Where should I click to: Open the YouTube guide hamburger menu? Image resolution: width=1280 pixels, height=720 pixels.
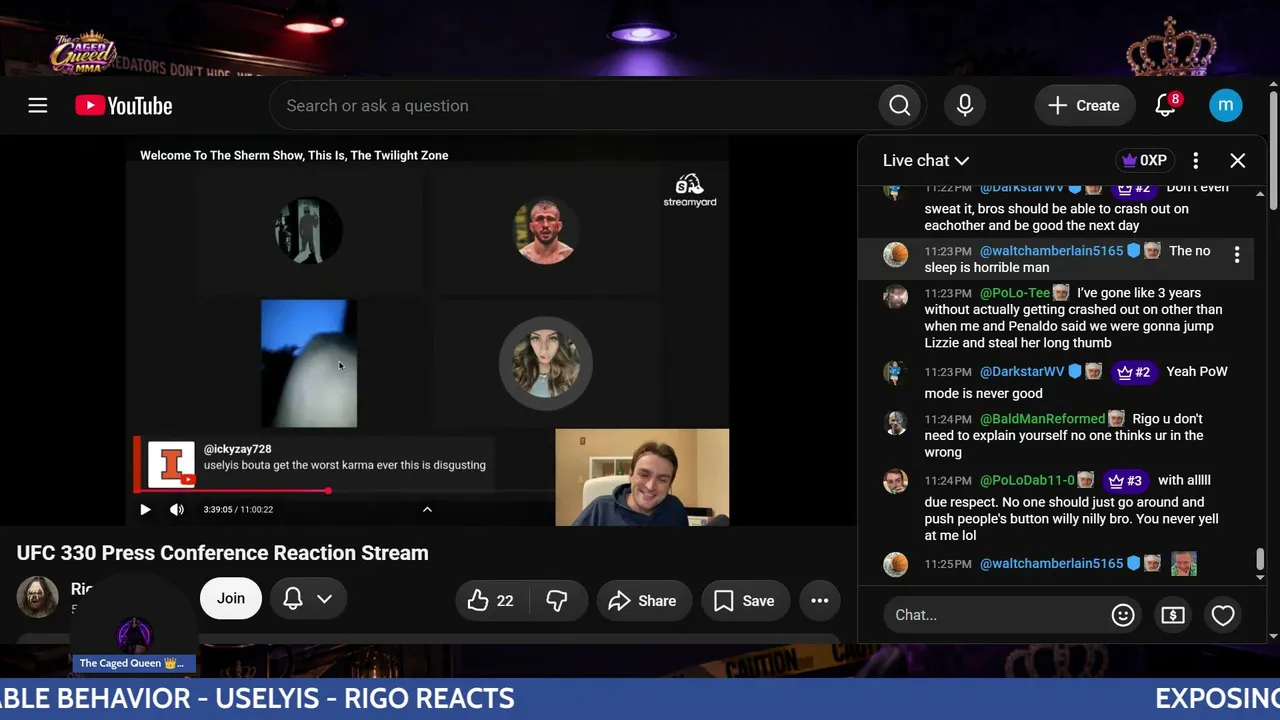tap(38, 105)
